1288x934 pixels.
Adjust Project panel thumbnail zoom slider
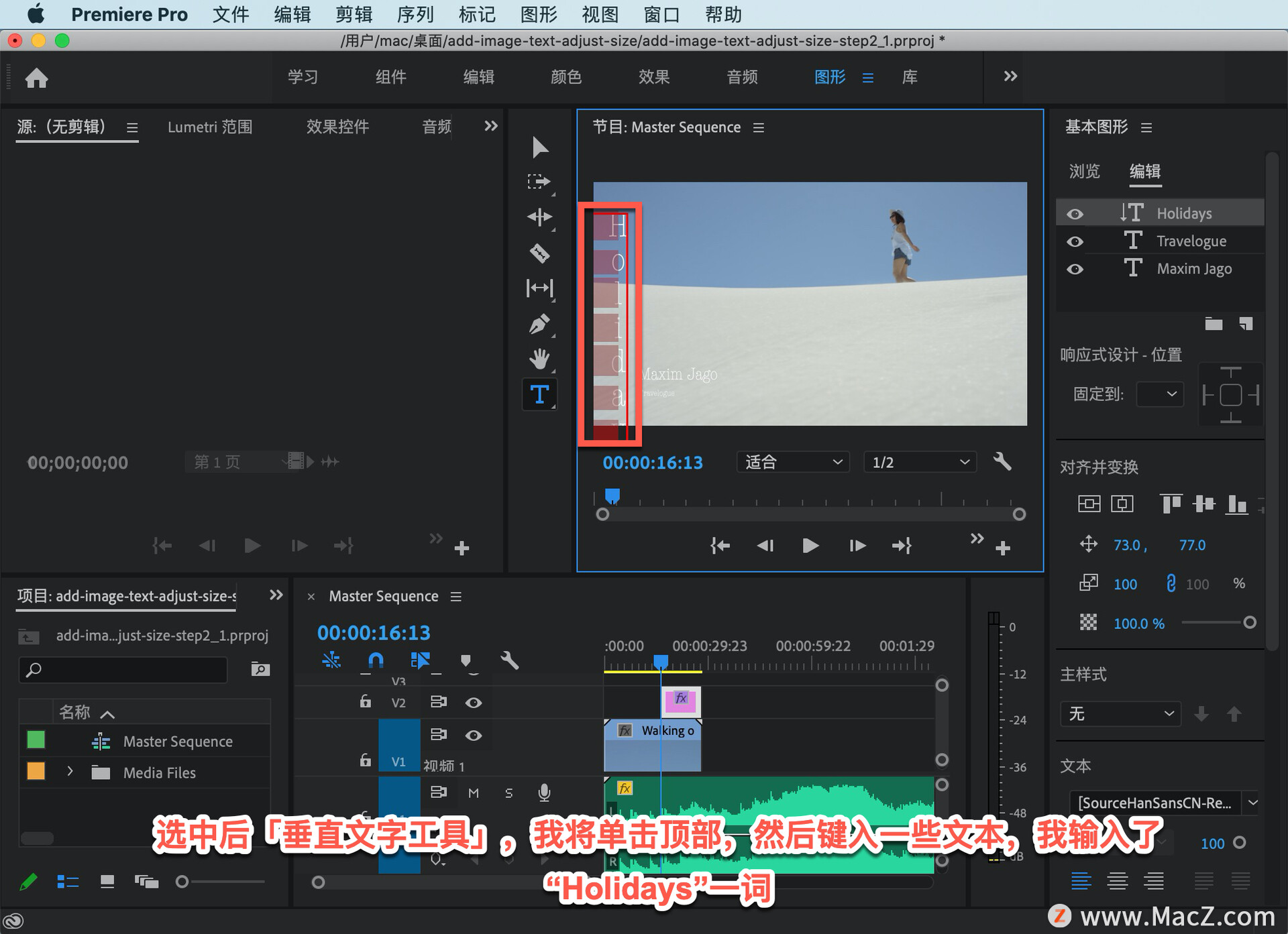pyautogui.click(x=182, y=882)
